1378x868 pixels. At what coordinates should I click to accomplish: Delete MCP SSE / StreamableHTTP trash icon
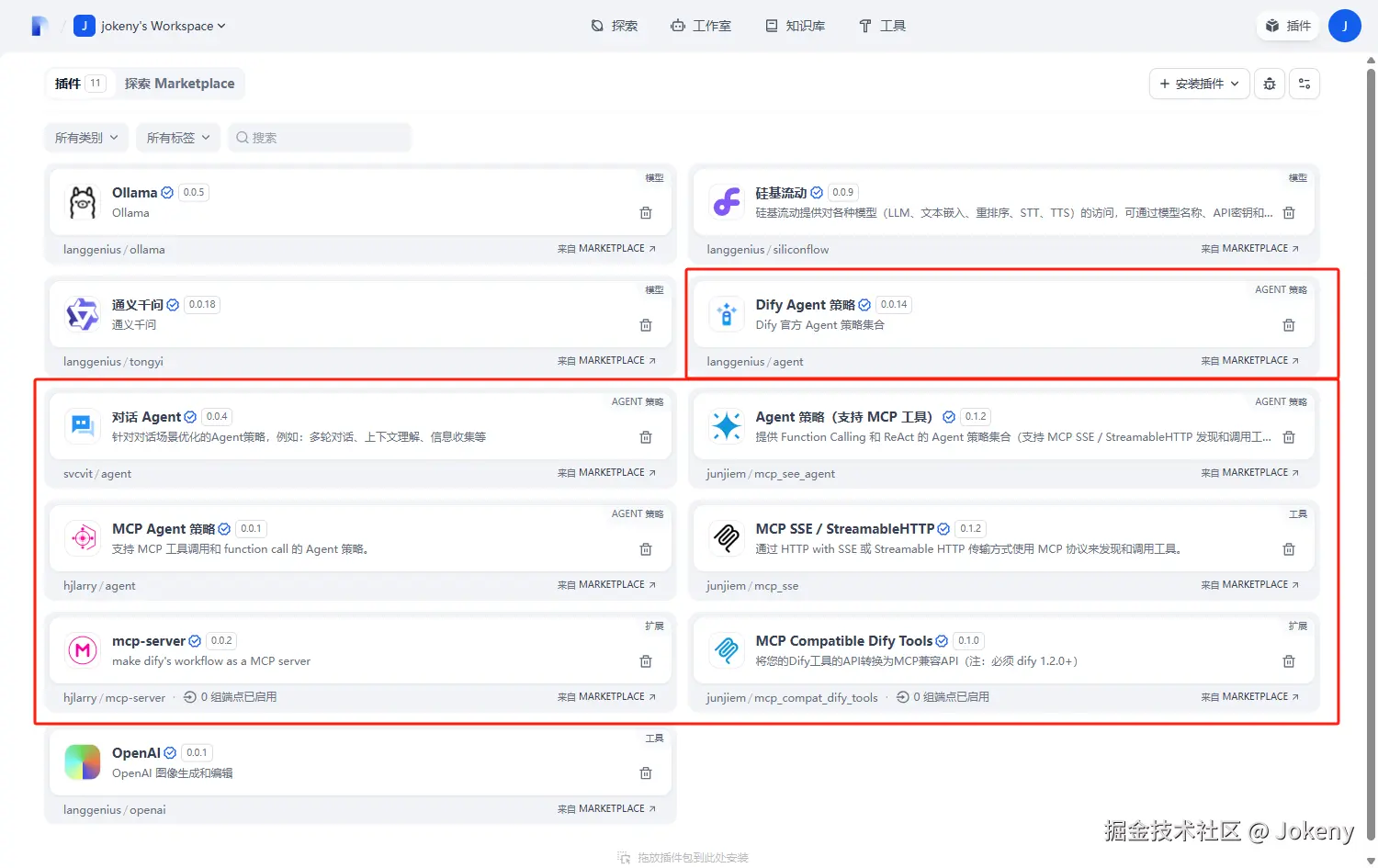point(1289,549)
